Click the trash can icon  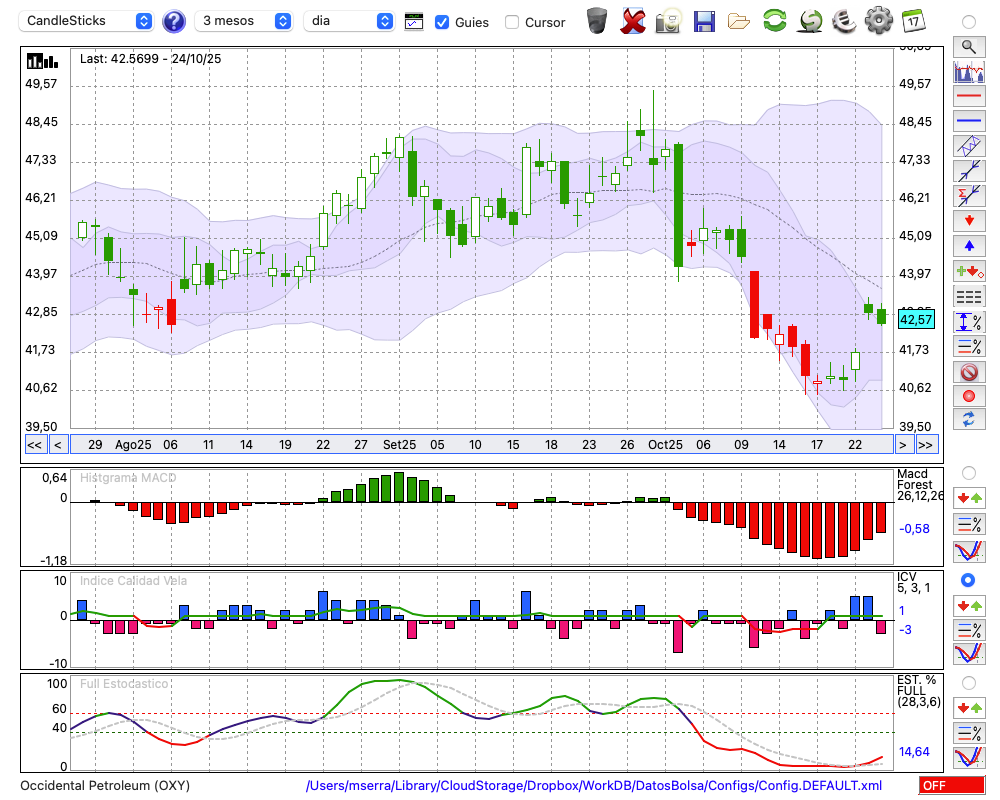[597, 20]
